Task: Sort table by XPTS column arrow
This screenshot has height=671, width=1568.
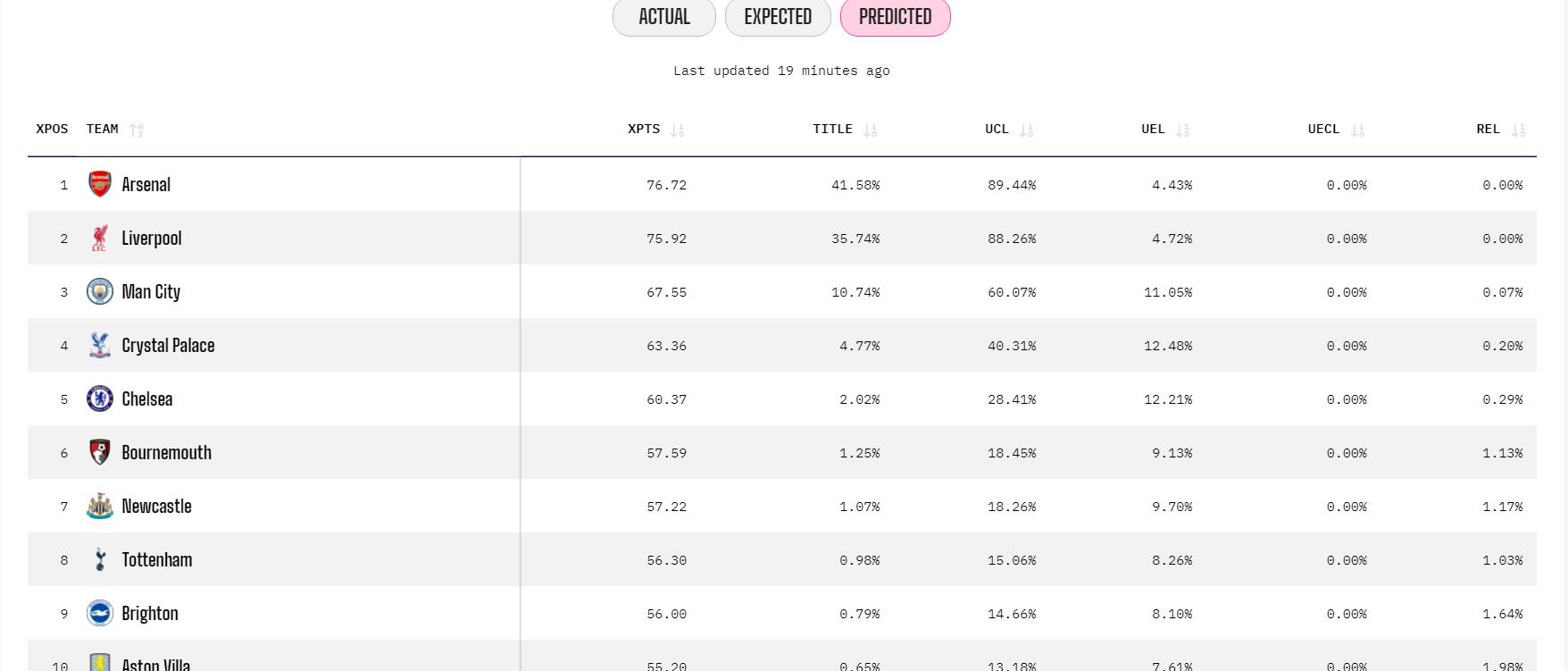Action: click(678, 130)
